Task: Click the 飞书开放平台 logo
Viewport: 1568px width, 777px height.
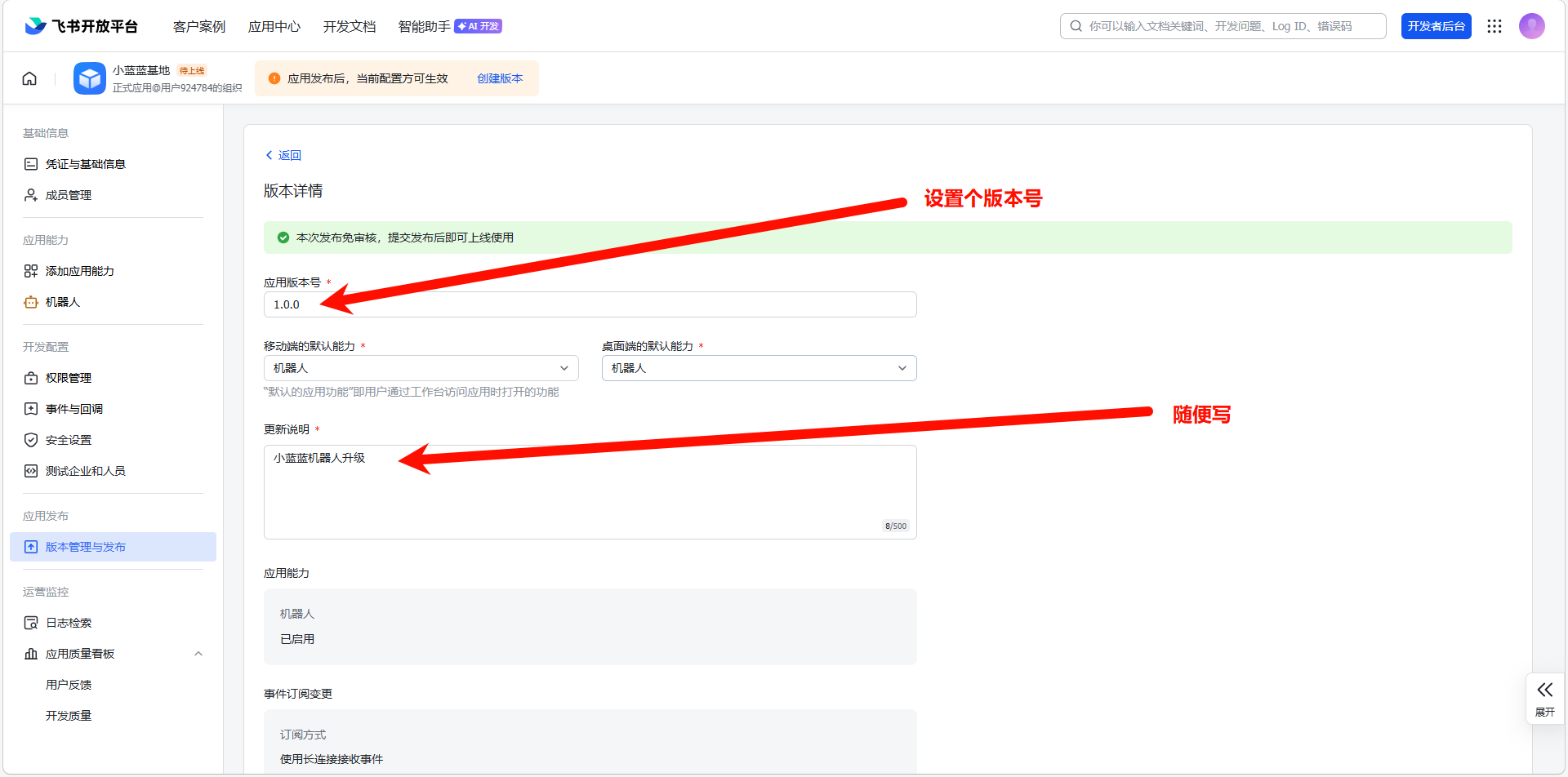Action: coord(82,26)
